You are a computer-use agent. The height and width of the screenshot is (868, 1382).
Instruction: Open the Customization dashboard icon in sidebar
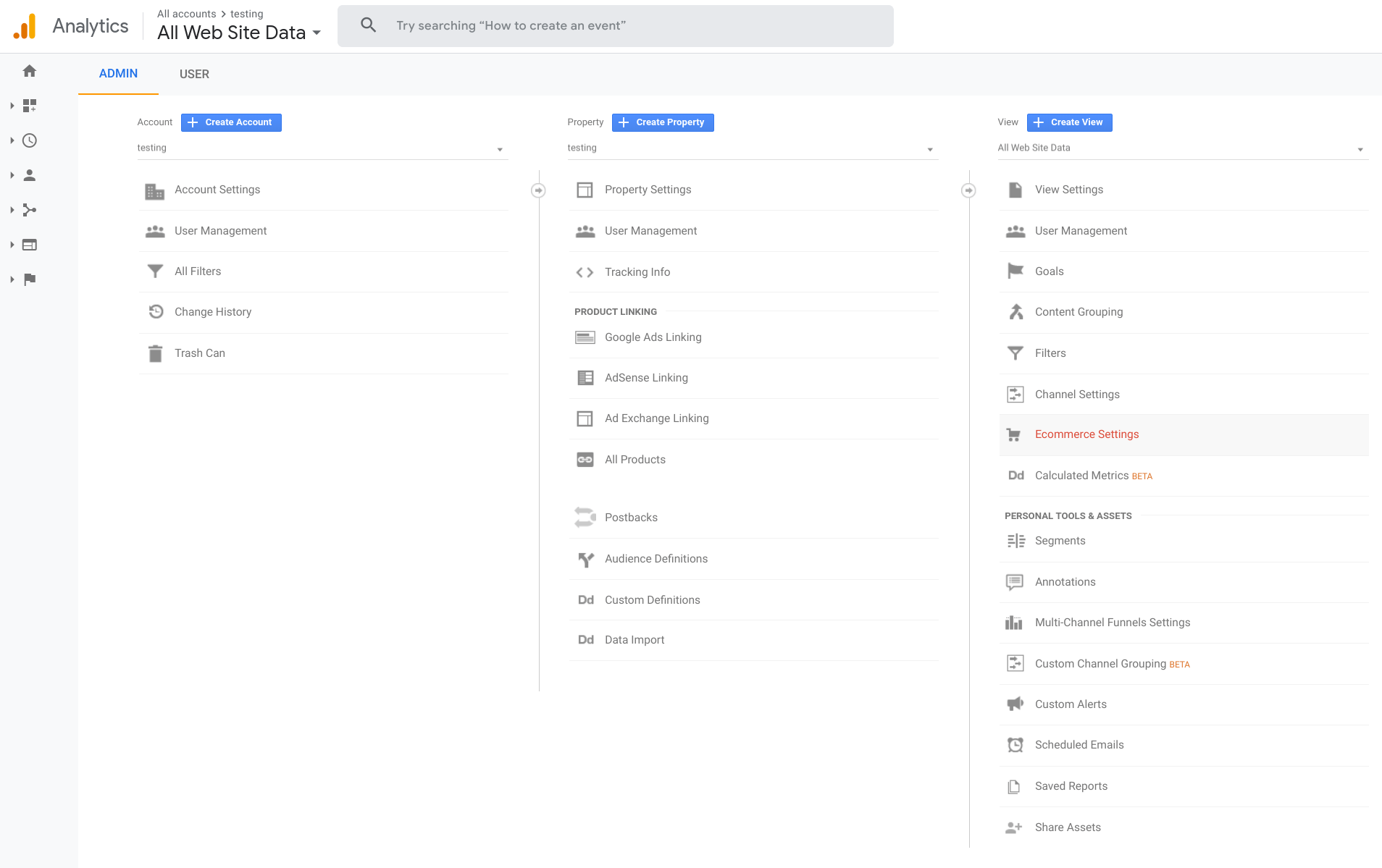[x=30, y=106]
